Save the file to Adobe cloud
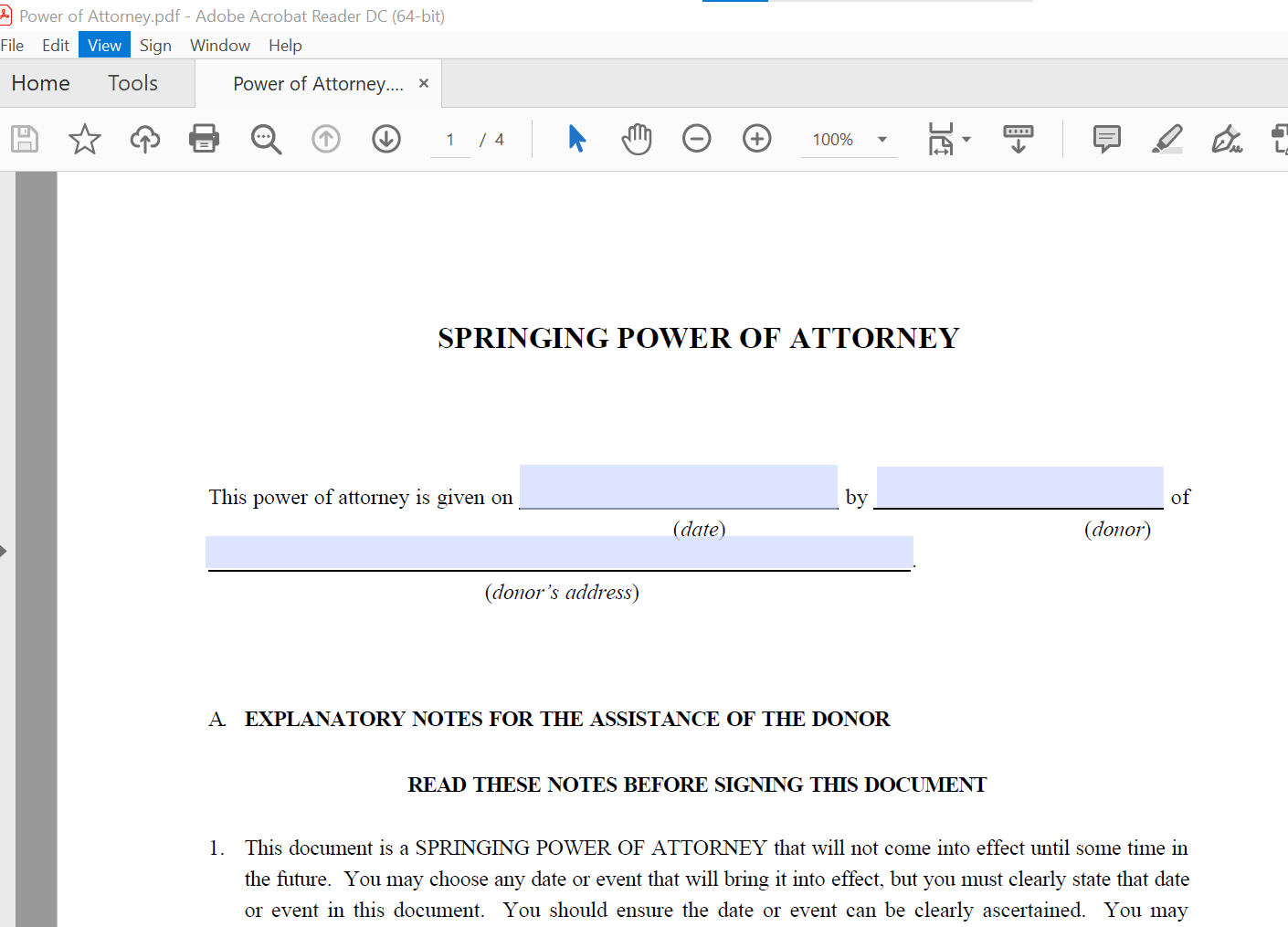Image resolution: width=1288 pixels, height=927 pixels. click(x=144, y=139)
